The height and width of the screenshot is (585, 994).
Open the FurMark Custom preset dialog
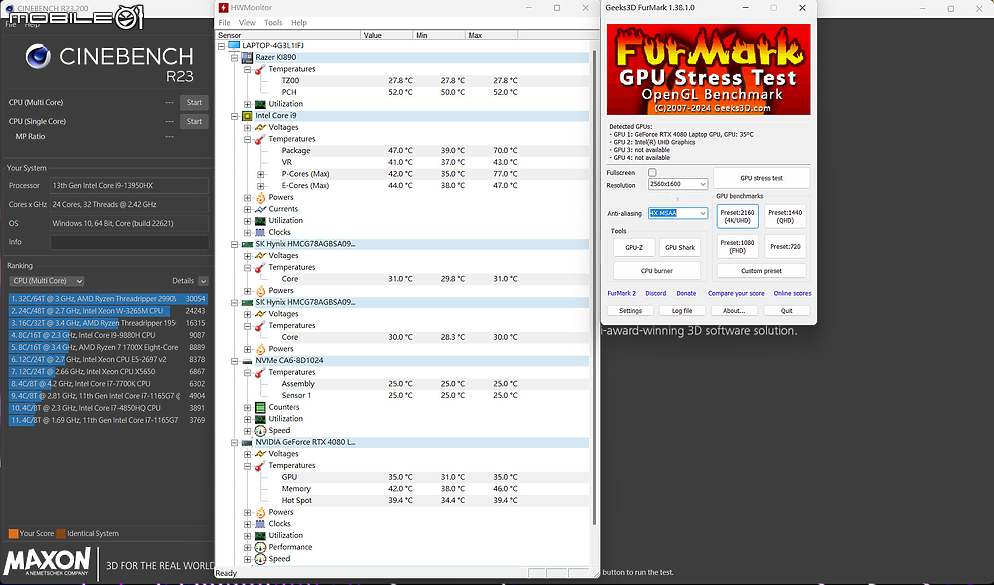761,271
